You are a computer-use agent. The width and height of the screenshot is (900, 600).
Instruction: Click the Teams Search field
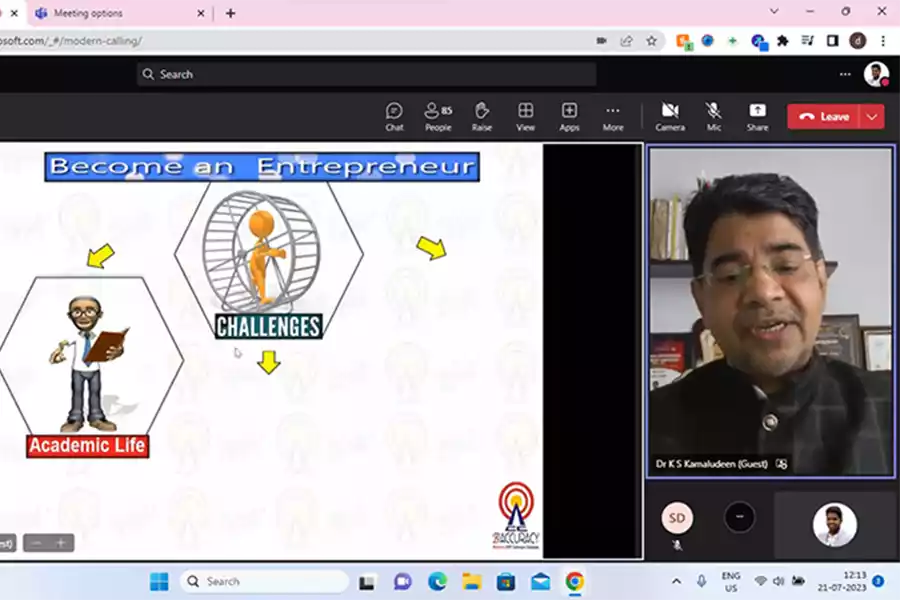366,74
